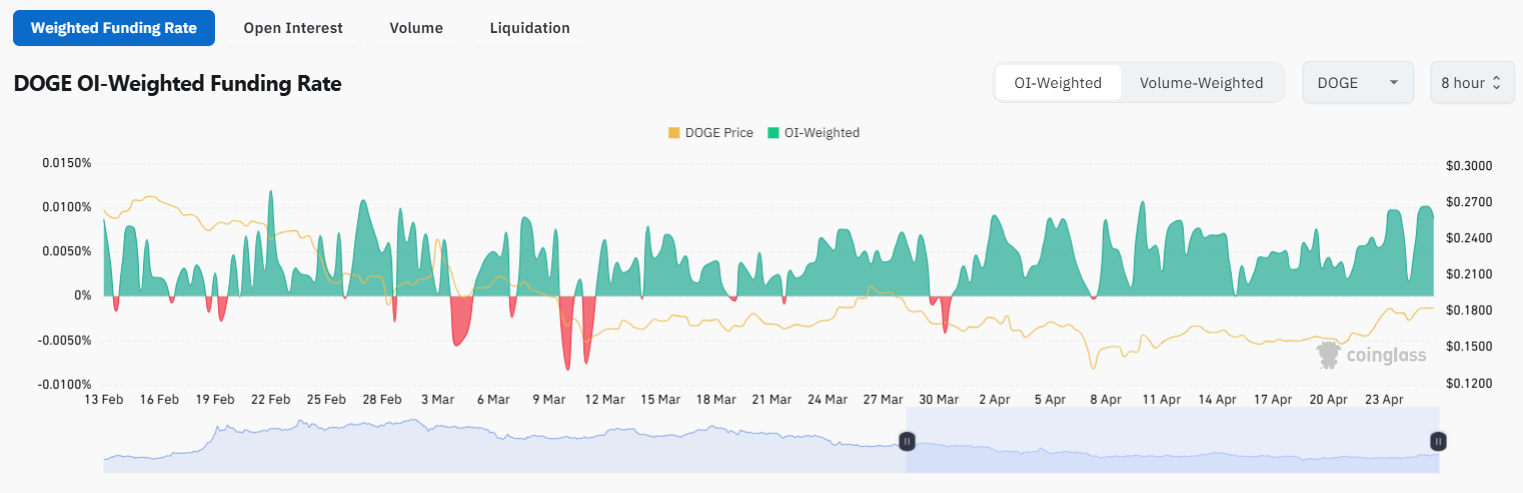Image resolution: width=1523 pixels, height=493 pixels.
Task: Toggle DOGE Price legend series
Action: tap(710, 132)
